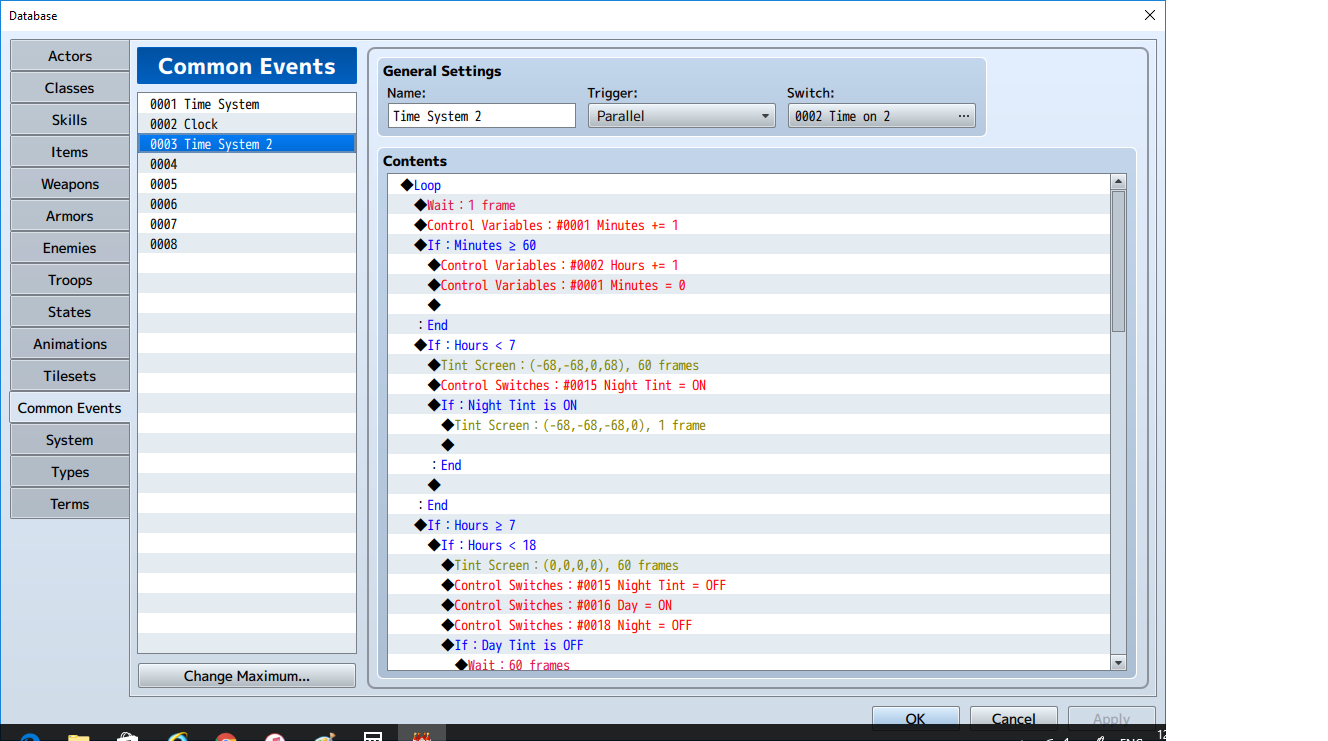Click the Change Maximum... button
1328x741 pixels.
tap(247, 676)
